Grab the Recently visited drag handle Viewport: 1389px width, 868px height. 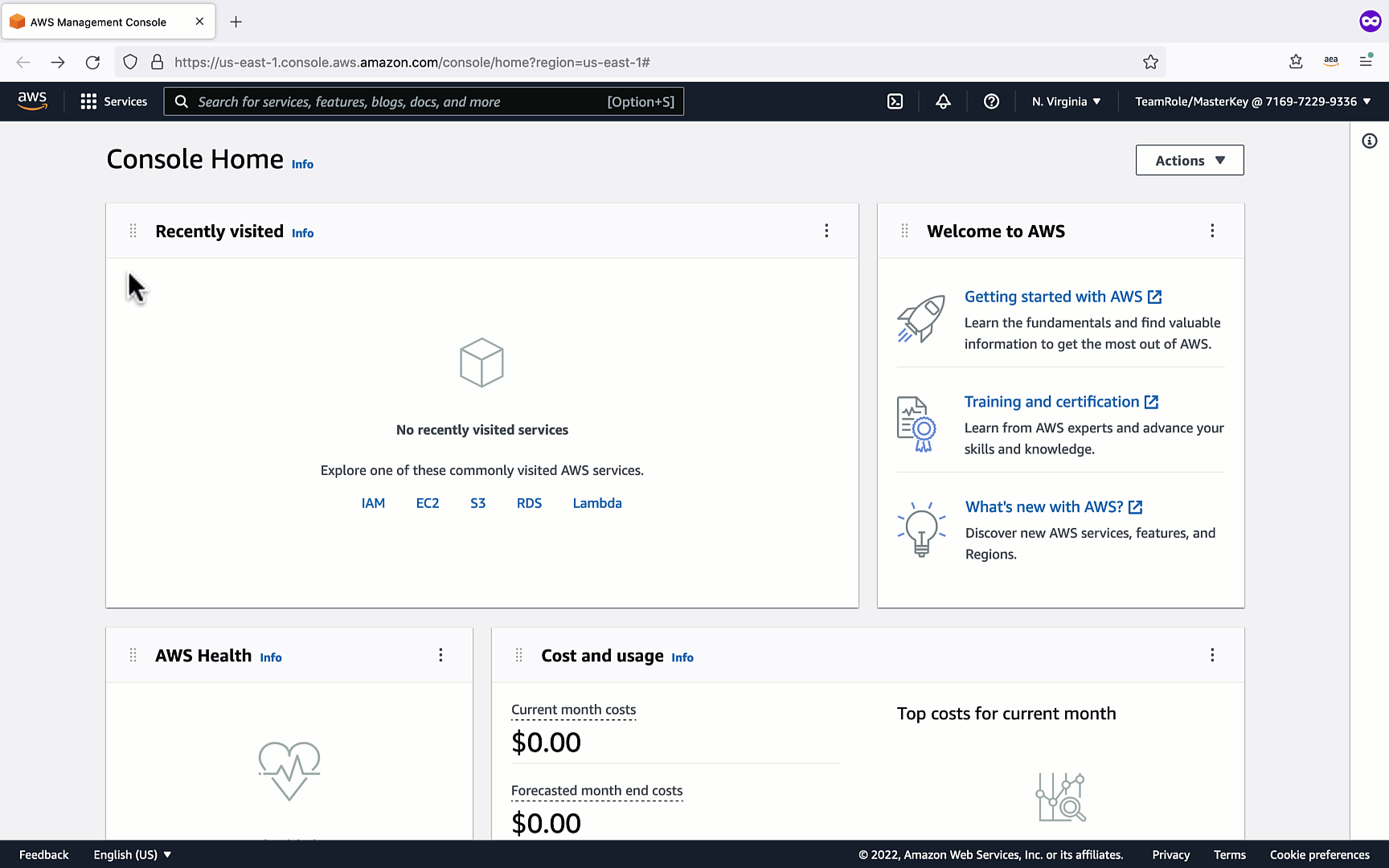coord(133,231)
